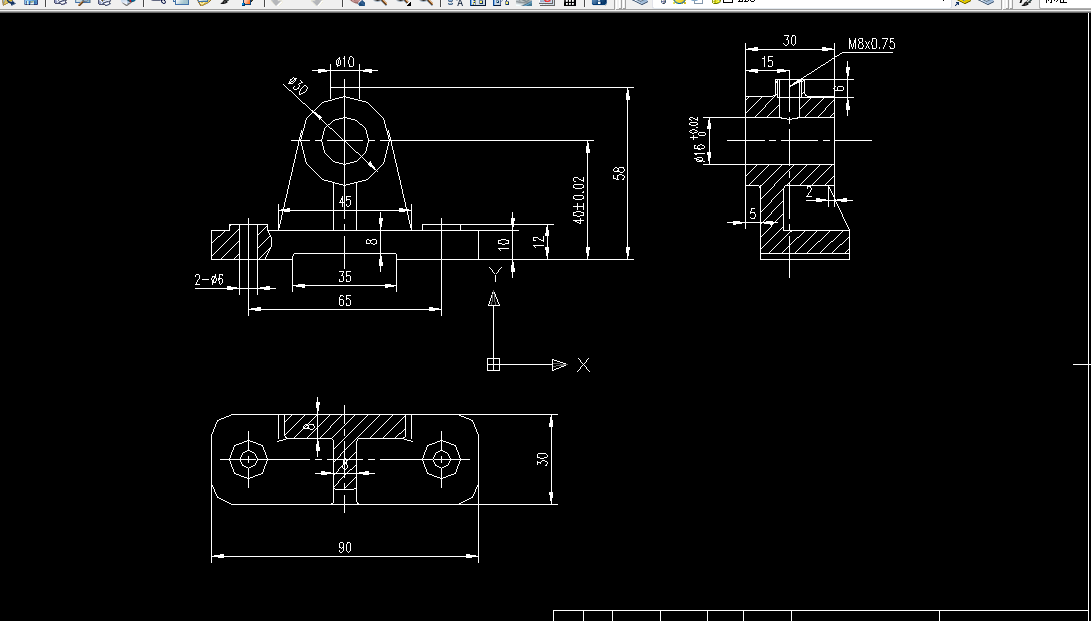Select the 30 dimension above section view
Viewport: 1091px width, 621px height.
pyautogui.click(x=790, y=41)
